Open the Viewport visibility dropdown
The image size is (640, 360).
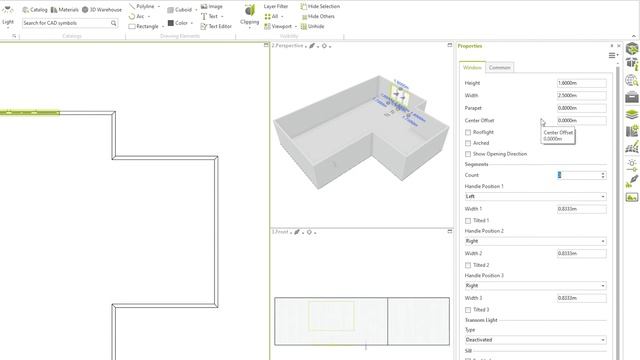coord(281,26)
